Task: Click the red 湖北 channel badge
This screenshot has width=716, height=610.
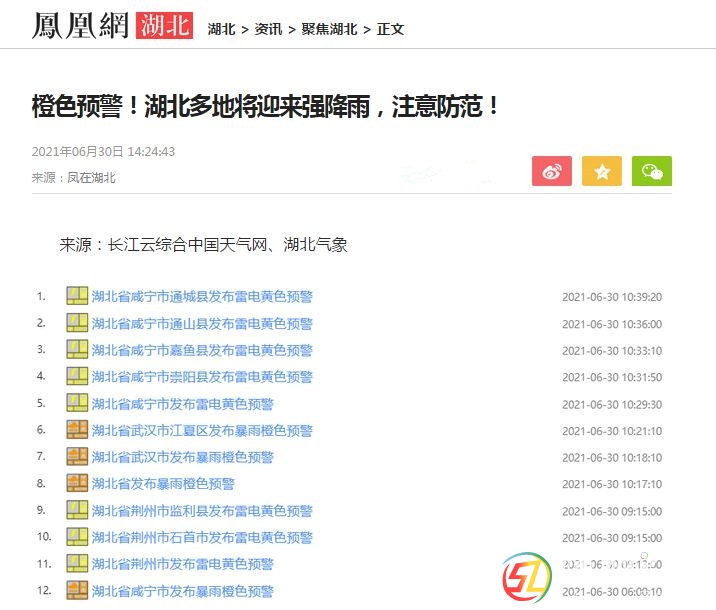Action: (x=163, y=26)
